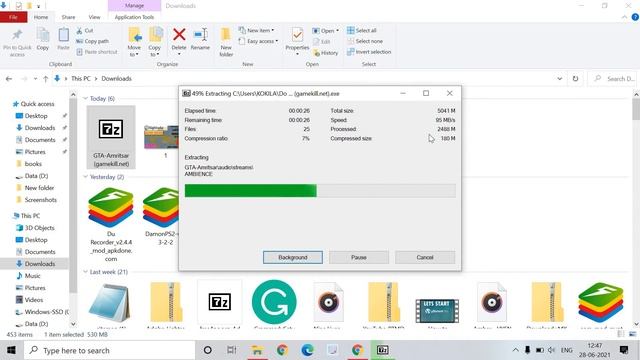Open Screenshots folder in navigation pane
This screenshot has width=640, height=360.
[36, 200]
